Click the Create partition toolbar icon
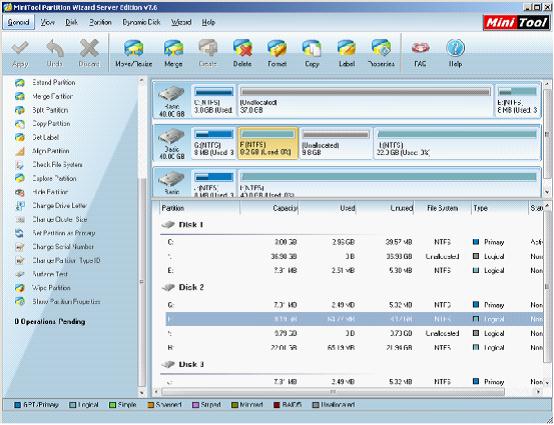 point(208,48)
